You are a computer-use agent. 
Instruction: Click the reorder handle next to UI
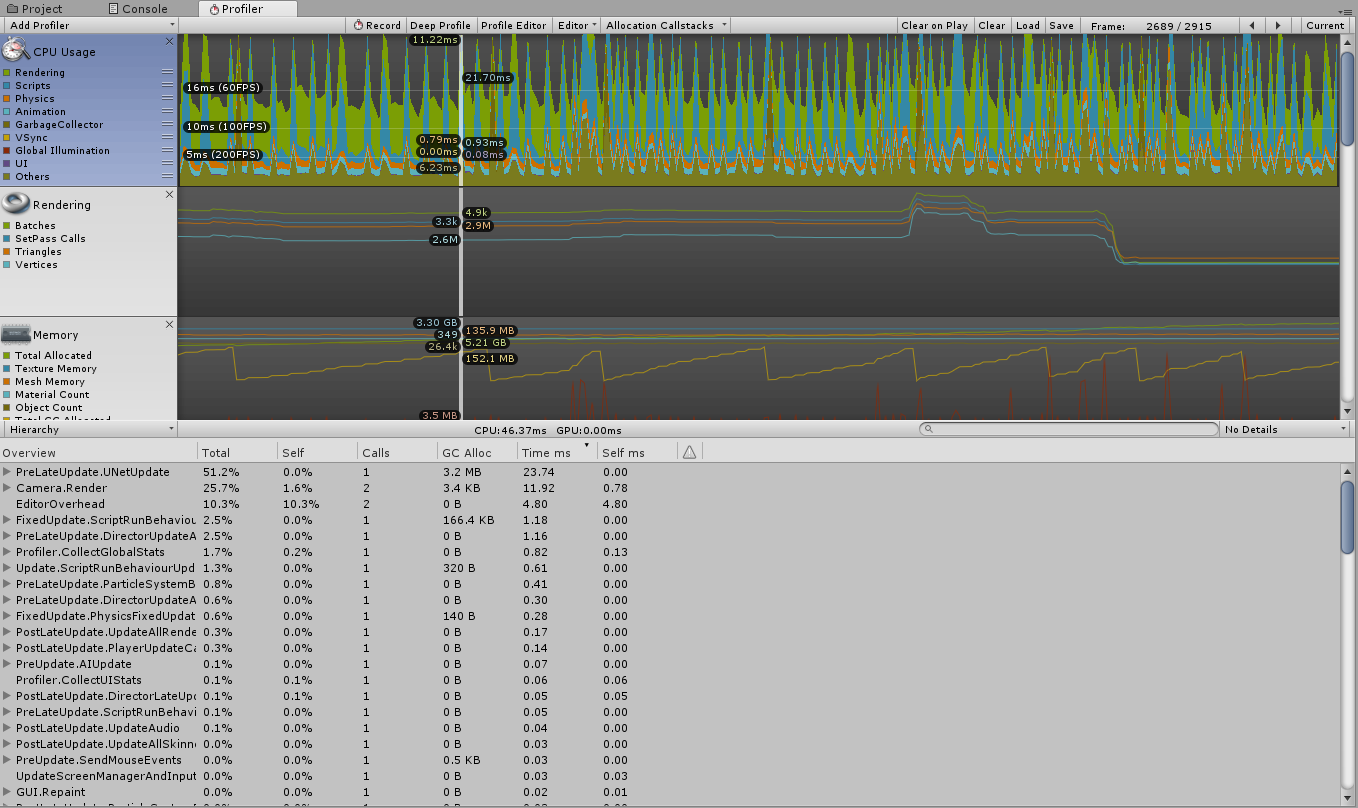168,164
